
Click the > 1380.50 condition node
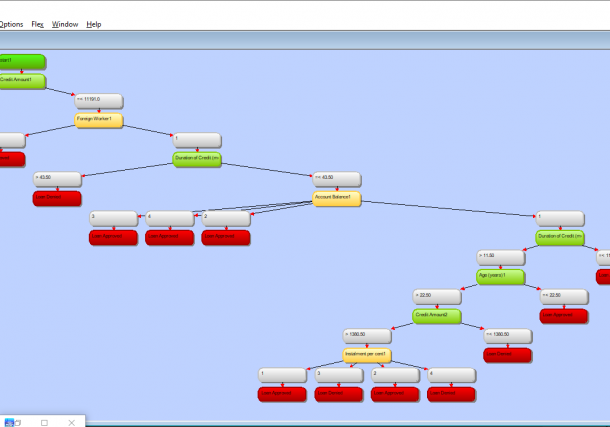coord(366,335)
